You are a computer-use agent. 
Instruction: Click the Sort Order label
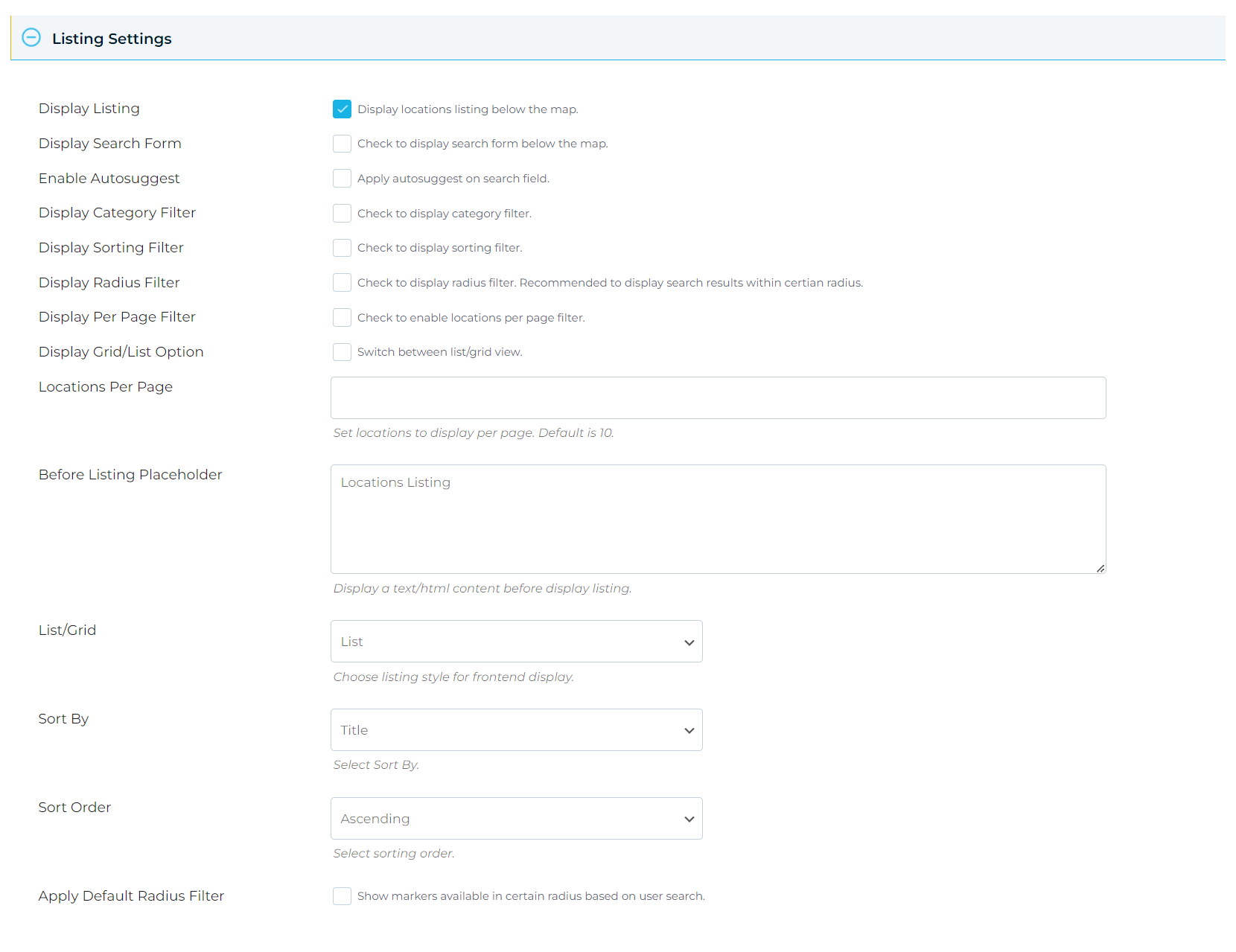(74, 808)
